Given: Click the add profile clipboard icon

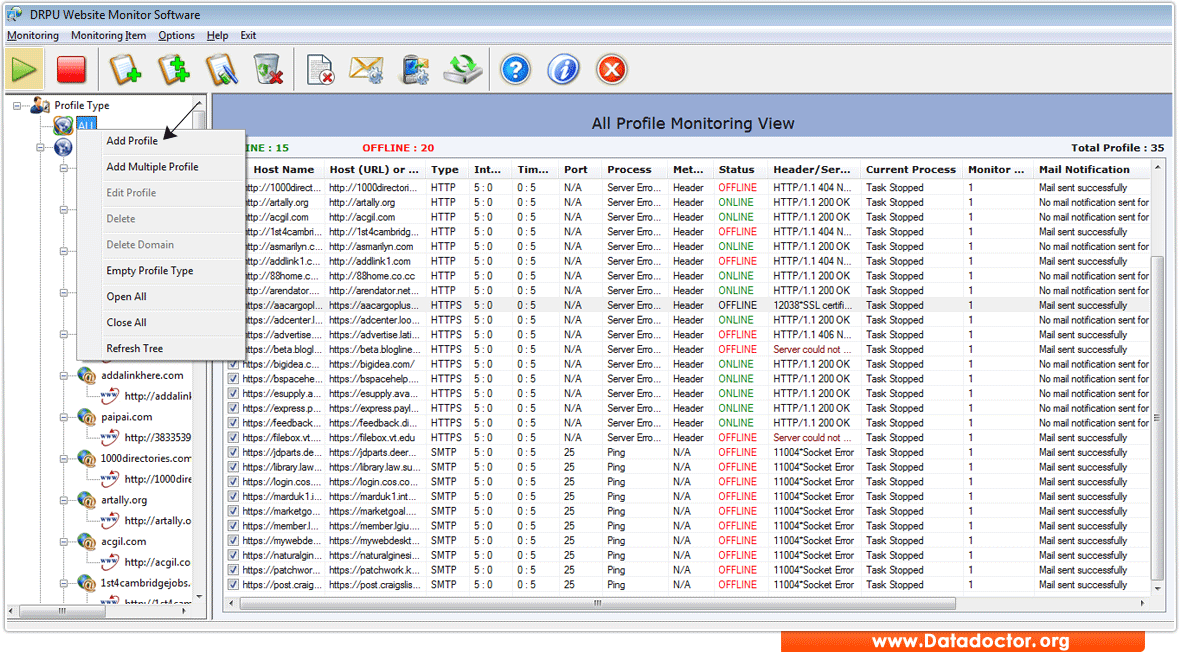Looking at the screenshot, I should pyautogui.click(x=125, y=70).
